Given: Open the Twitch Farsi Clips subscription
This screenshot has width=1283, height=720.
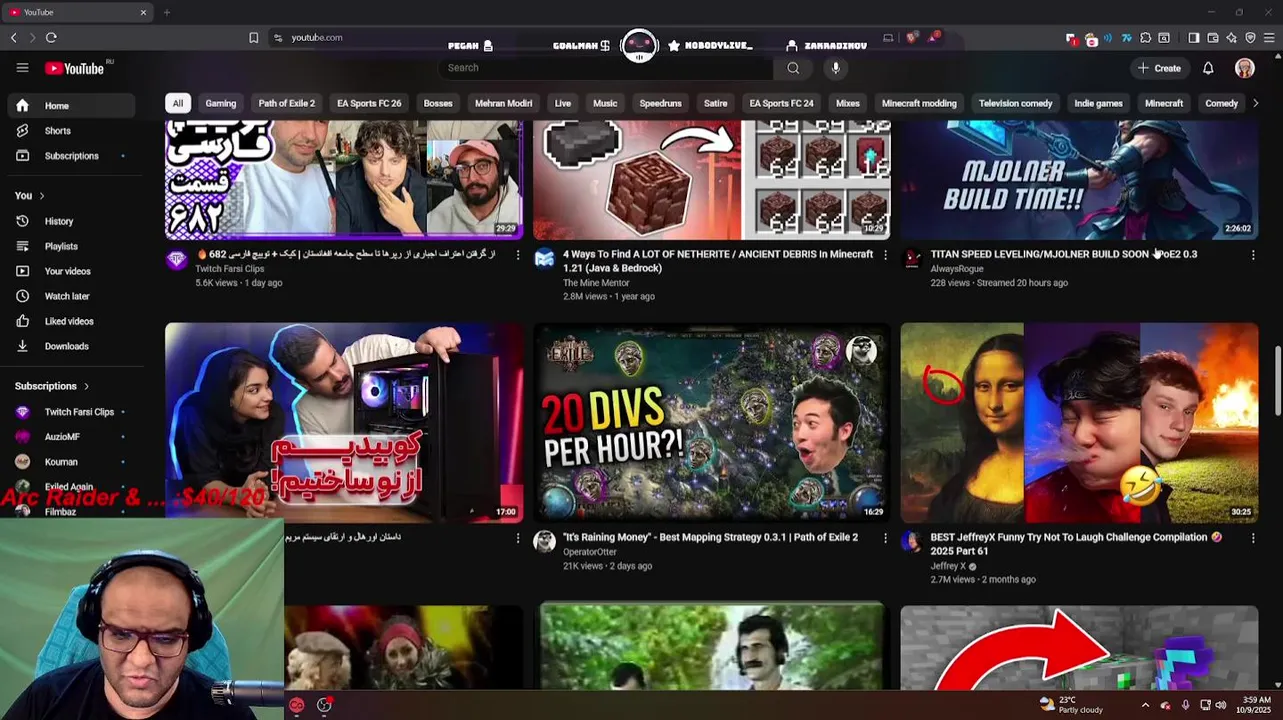Looking at the screenshot, I should tap(71, 412).
